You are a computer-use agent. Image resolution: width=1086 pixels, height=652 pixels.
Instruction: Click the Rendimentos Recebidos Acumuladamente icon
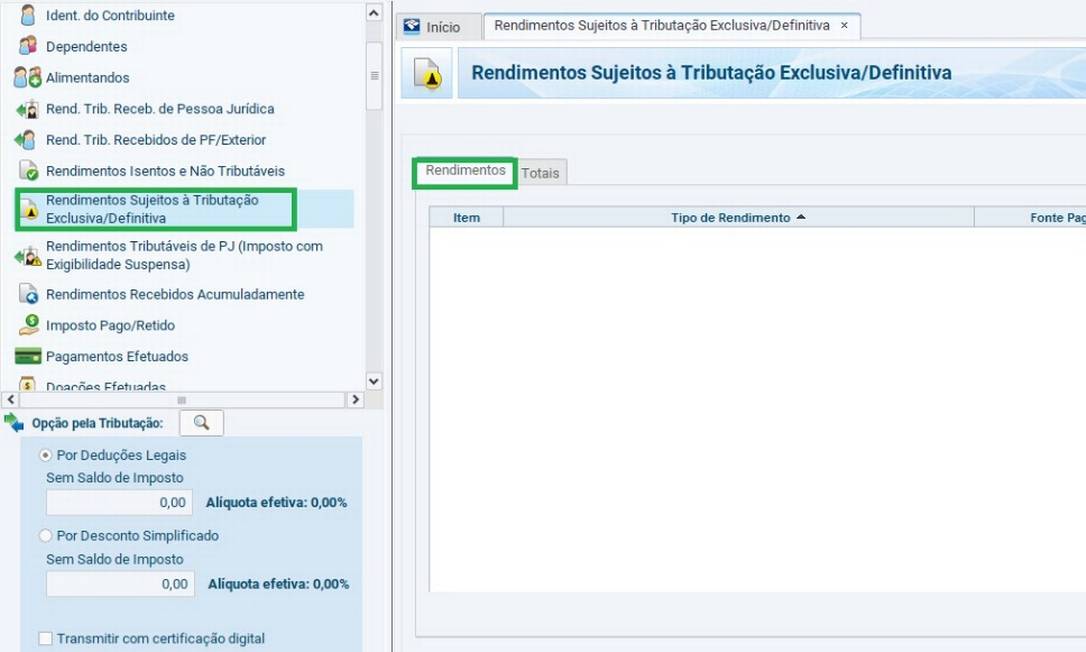(x=27, y=294)
